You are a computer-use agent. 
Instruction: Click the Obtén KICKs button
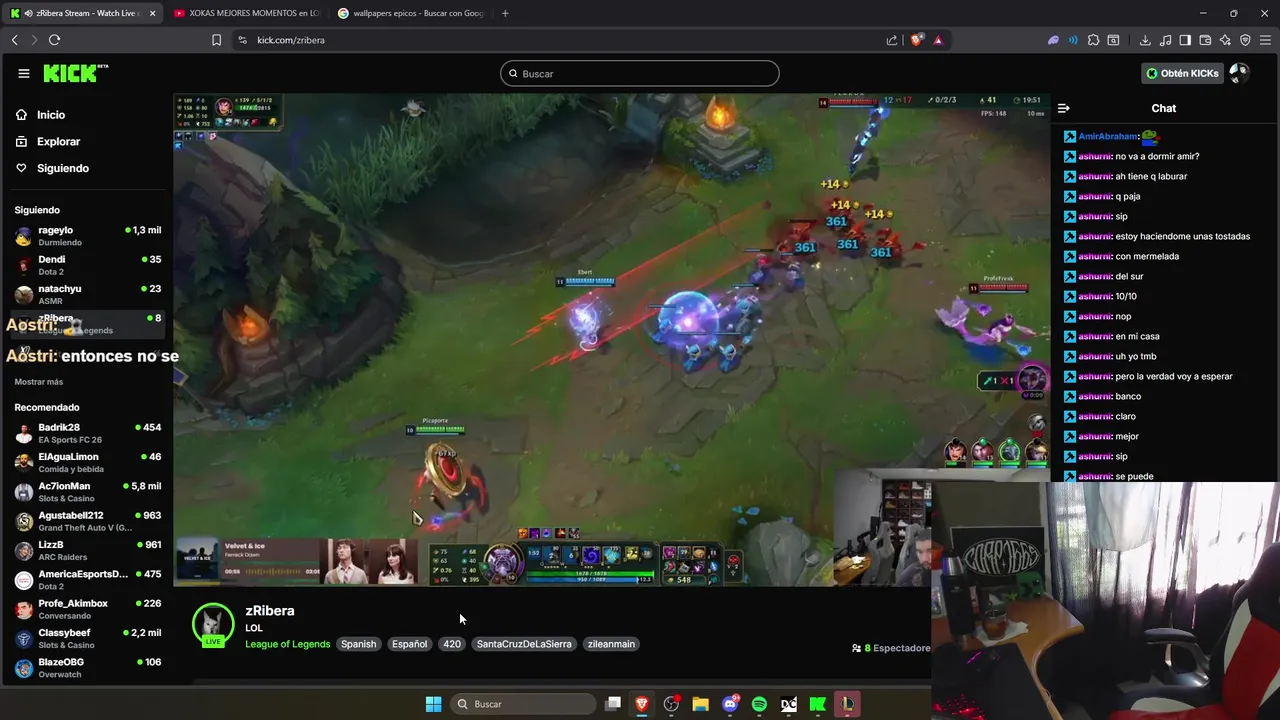tap(1182, 73)
